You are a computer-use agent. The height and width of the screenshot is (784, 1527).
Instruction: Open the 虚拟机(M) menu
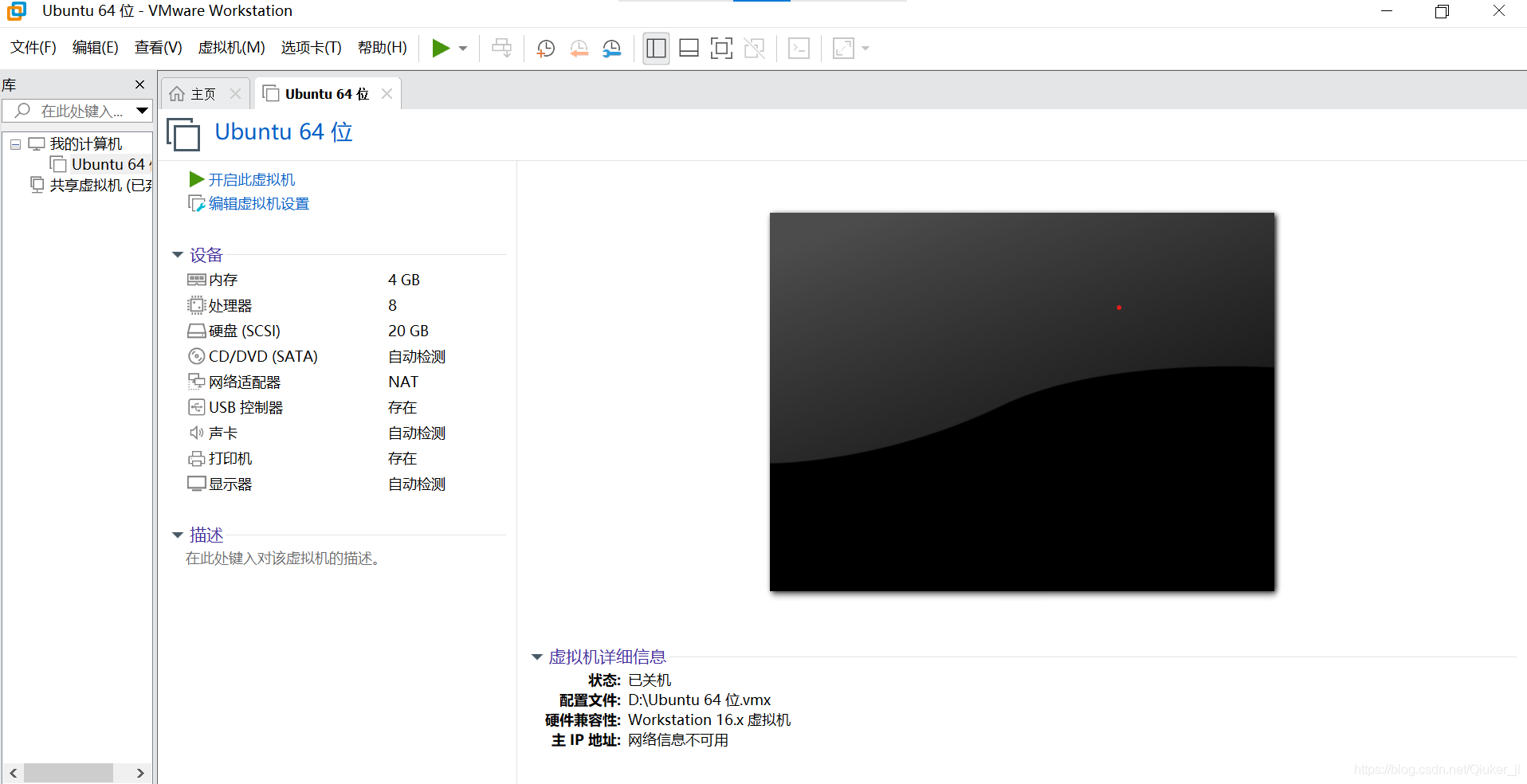tap(231, 48)
